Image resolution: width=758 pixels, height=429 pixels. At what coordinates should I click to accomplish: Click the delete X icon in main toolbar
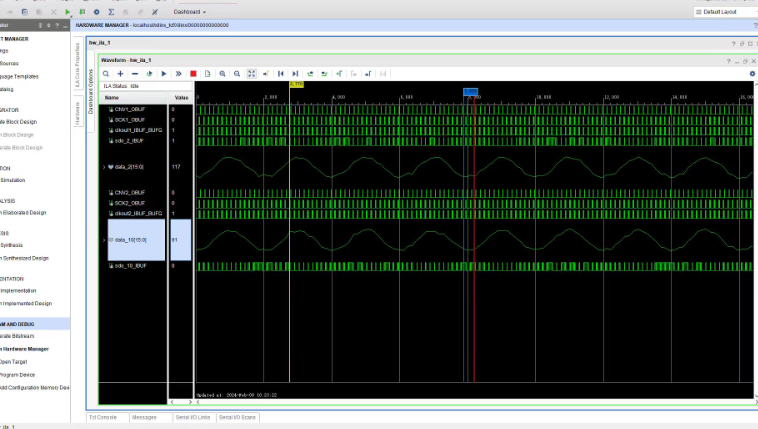tap(54, 12)
